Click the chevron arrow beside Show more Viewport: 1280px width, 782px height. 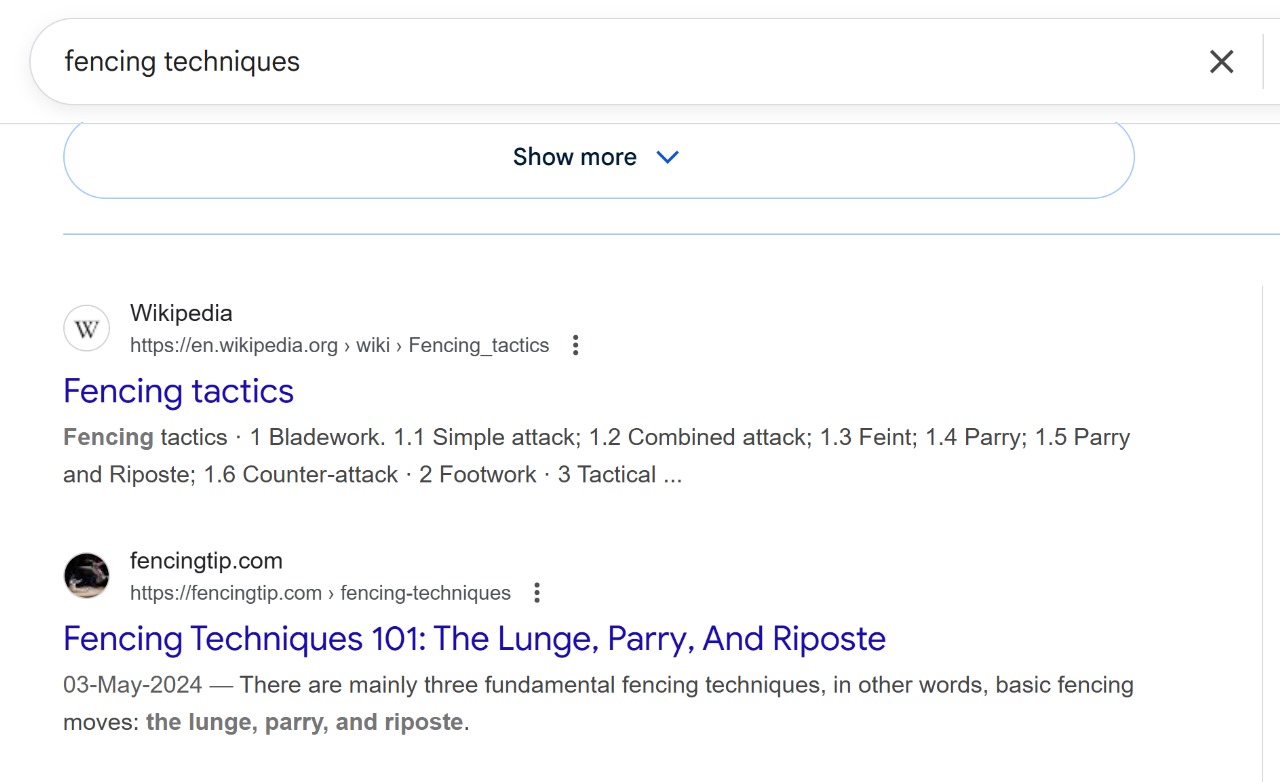tap(667, 157)
